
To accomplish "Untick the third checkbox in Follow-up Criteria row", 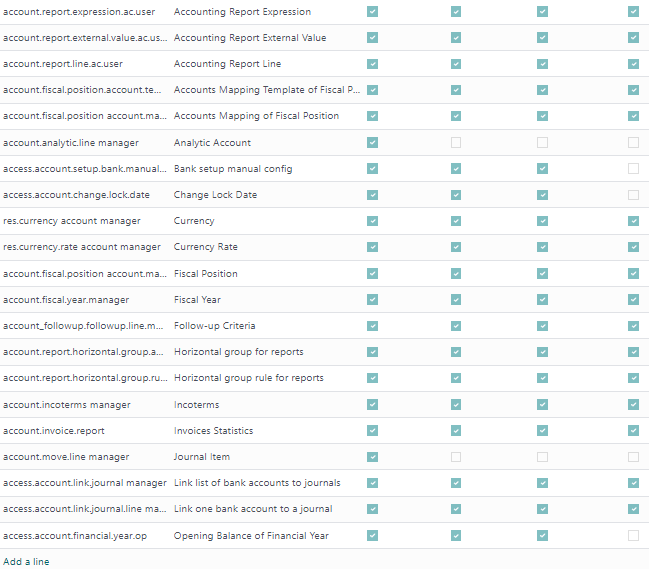I will click(x=542, y=326).
